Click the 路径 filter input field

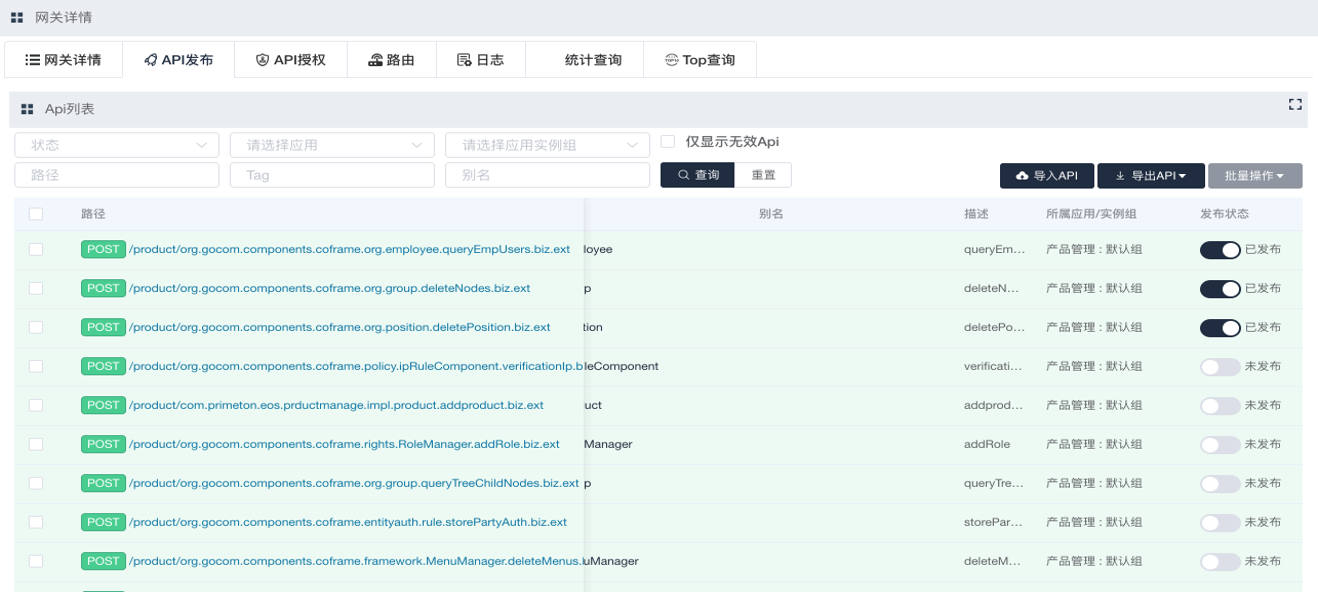116,175
